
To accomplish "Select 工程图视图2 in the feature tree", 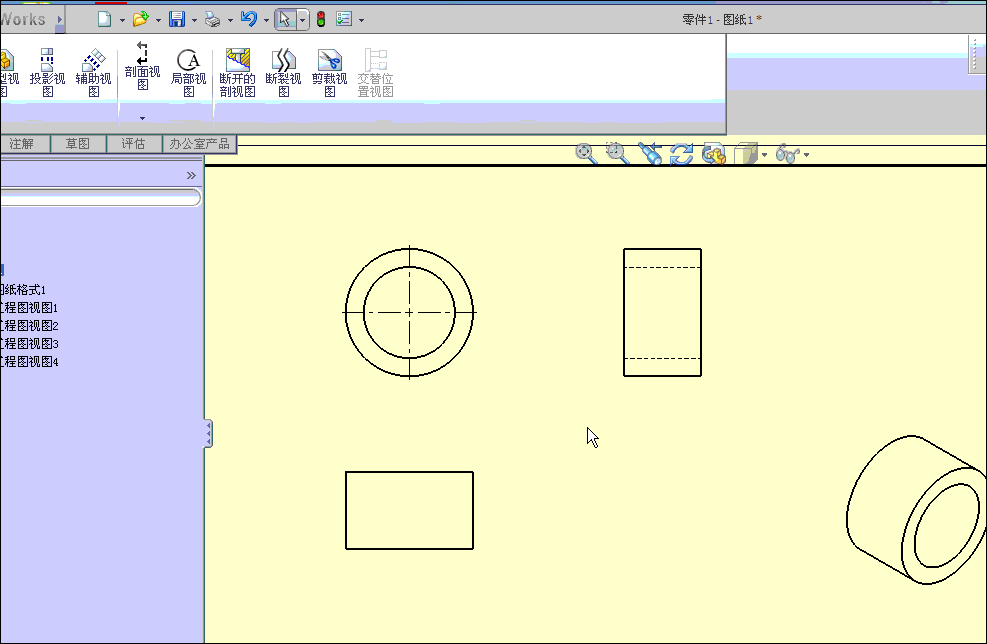I will (x=29, y=325).
